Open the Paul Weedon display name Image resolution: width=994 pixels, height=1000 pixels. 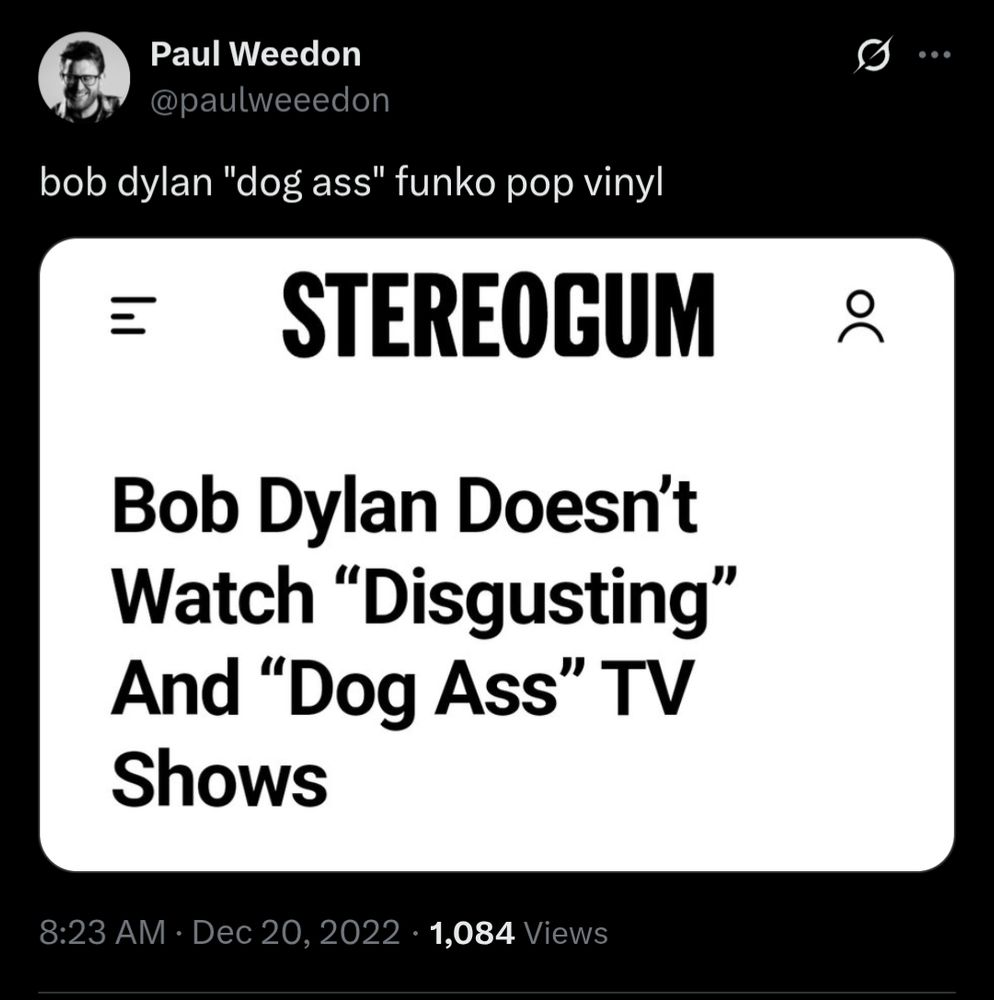click(x=256, y=54)
